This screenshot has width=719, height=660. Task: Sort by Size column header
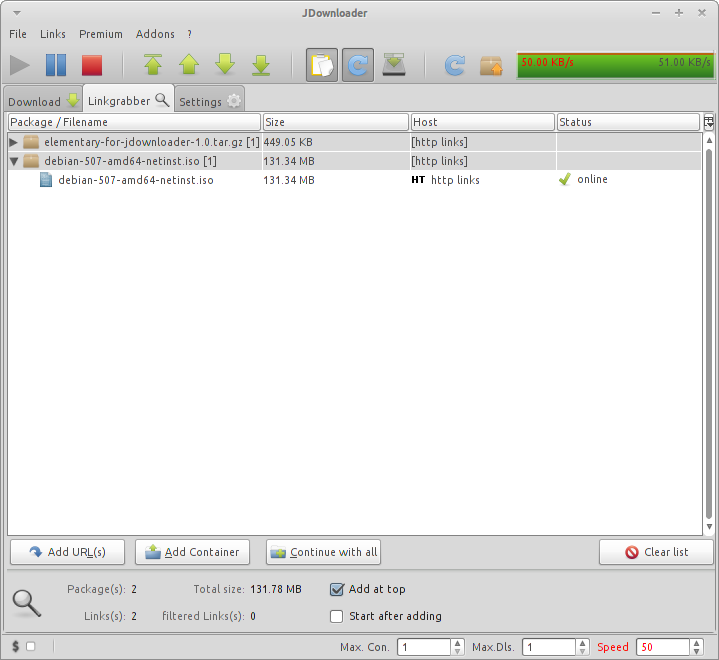point(336,122)
